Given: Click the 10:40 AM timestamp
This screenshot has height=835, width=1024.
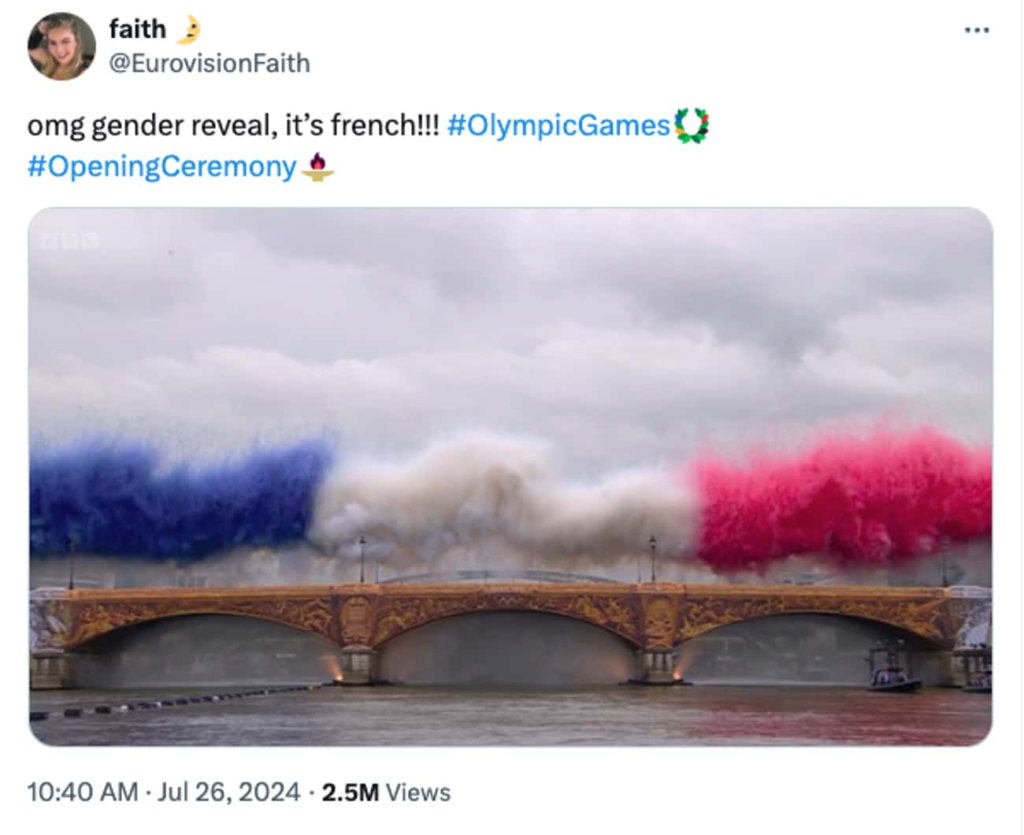Looking at the screenshot, I should click(x=82, y=792).
